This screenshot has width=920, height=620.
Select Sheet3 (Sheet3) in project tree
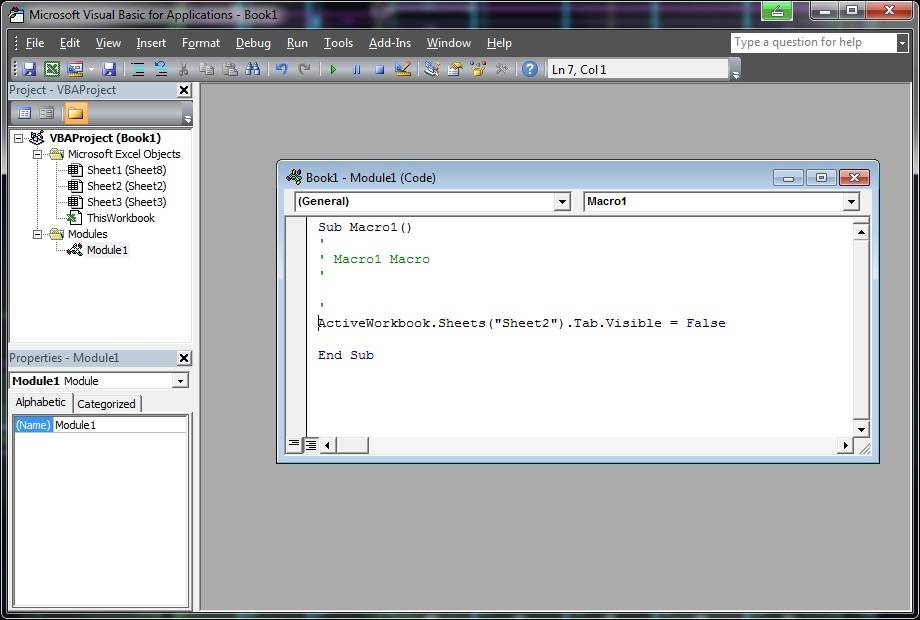(x=126, y=202)
